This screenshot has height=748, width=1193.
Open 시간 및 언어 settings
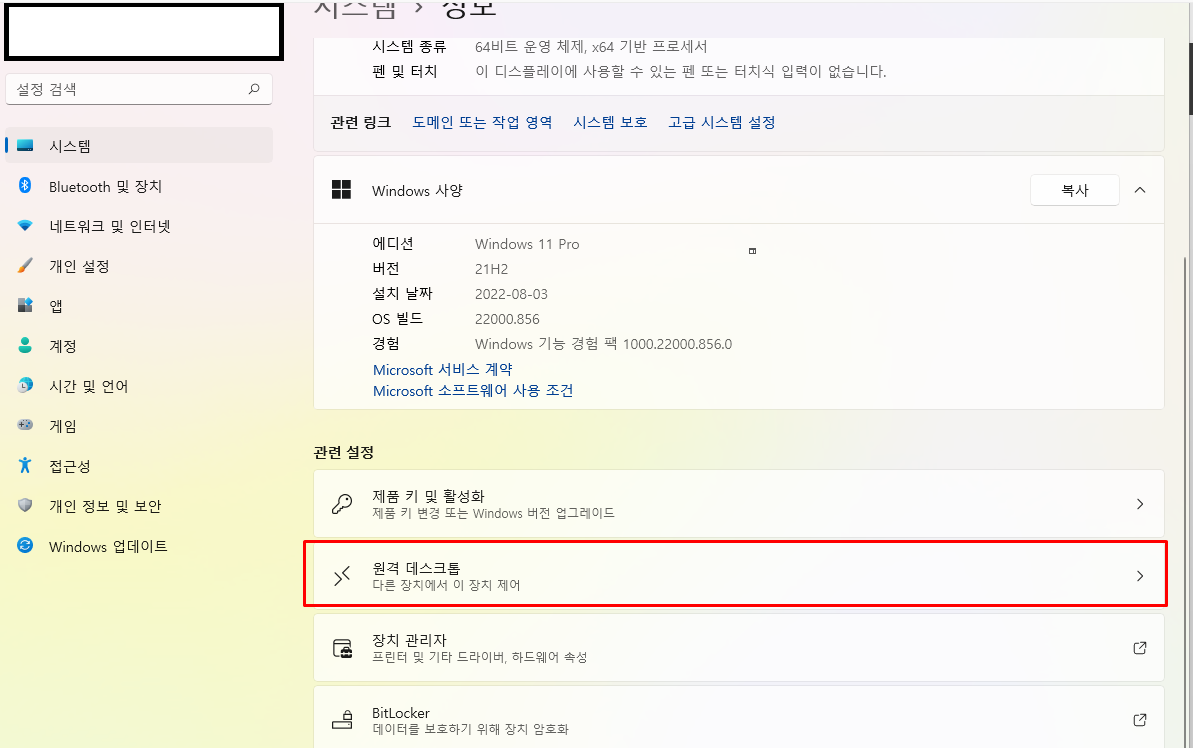[139, 386]
